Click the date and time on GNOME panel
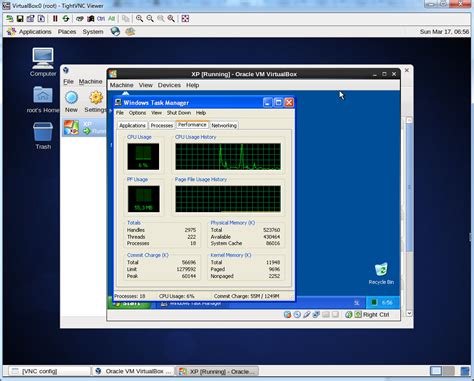 click(x=444, y=32)
